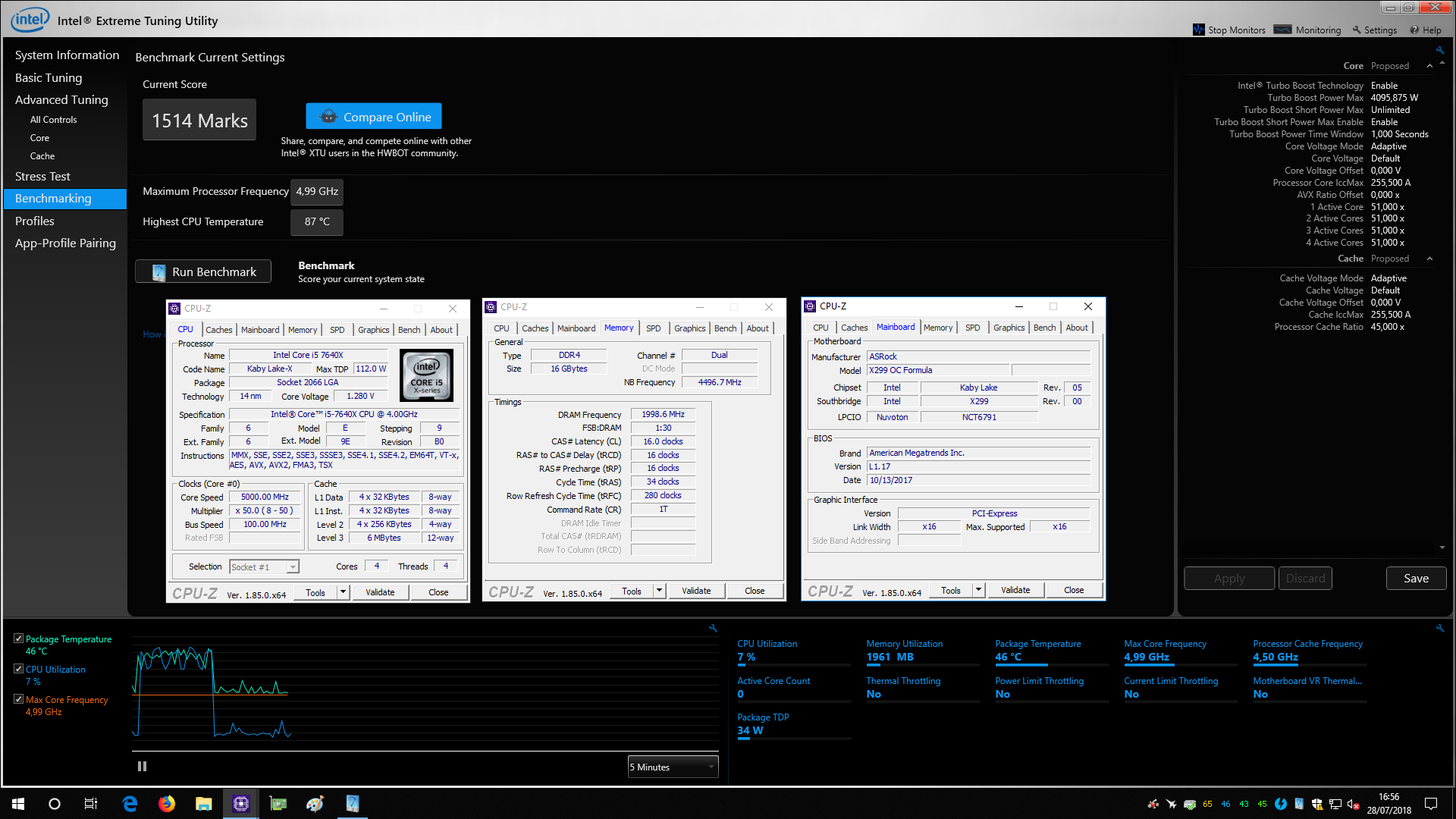Switch to CPU-Z taskbar icon
This screenshot has height=819, width=1456.
241,804
